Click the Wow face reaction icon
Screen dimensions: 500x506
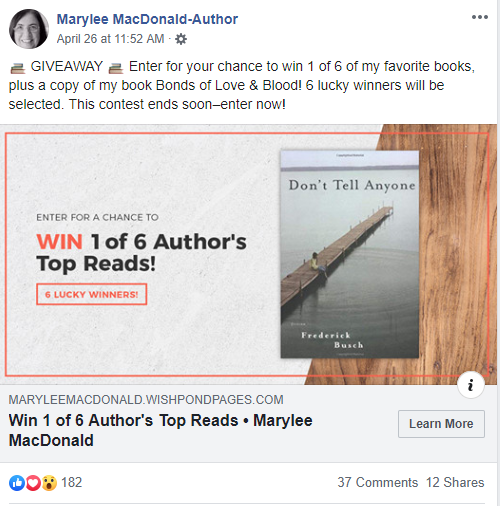coord(49,483)
